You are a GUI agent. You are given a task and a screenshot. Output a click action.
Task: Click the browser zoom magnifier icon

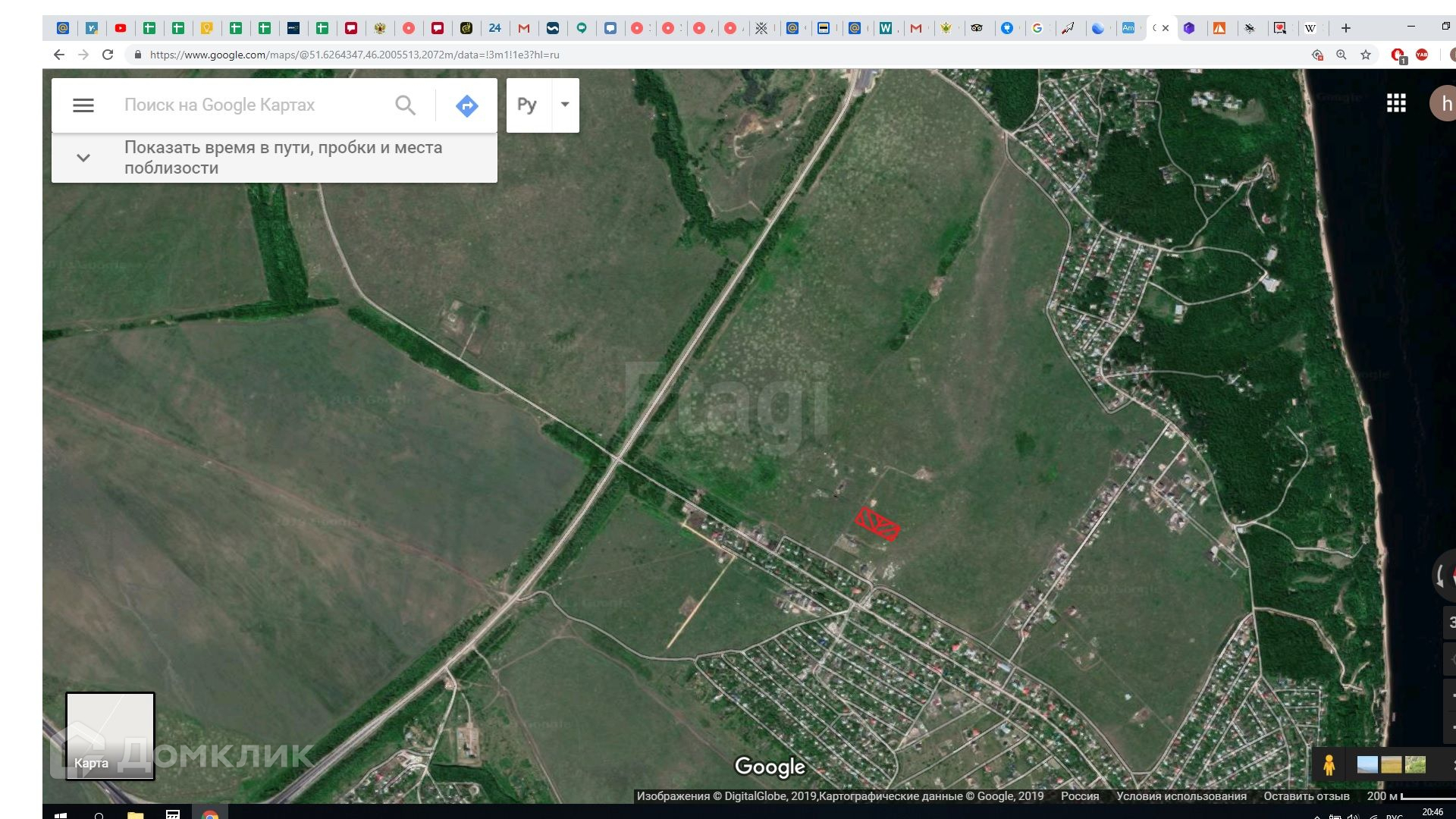pos(1341,55)
